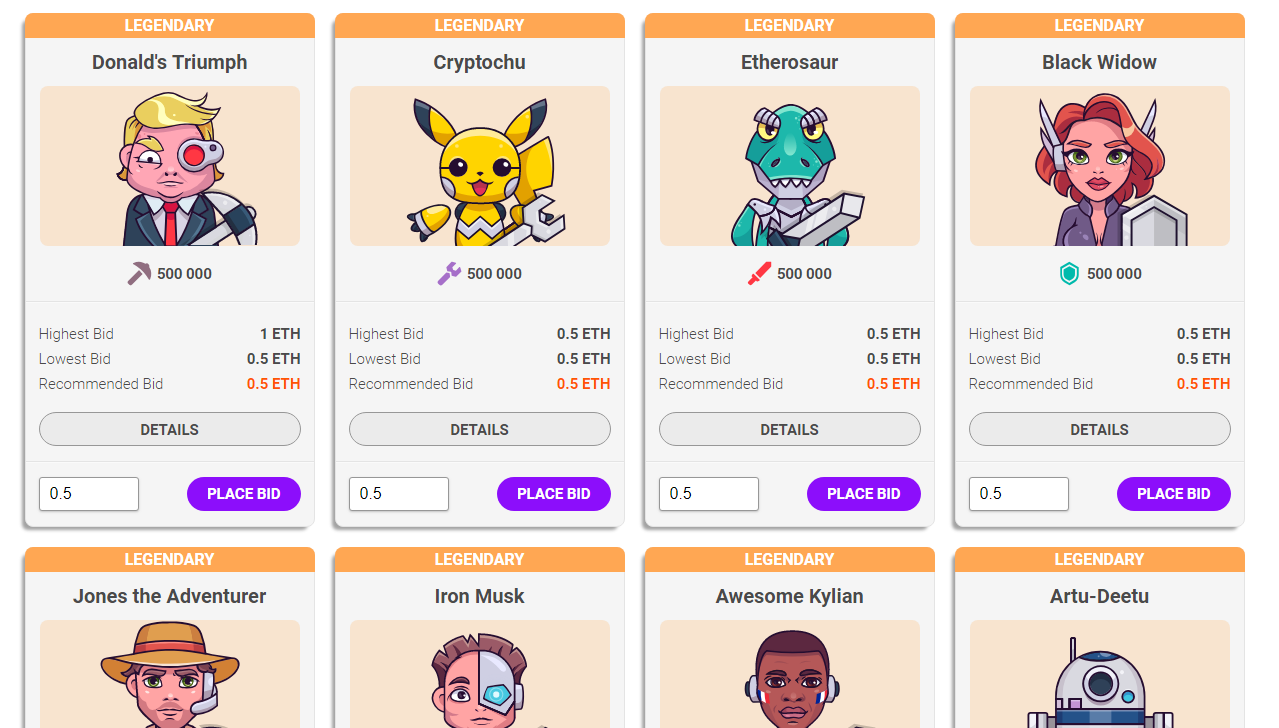
Task: Show Etherosaur details
Action: pos(790,429)
